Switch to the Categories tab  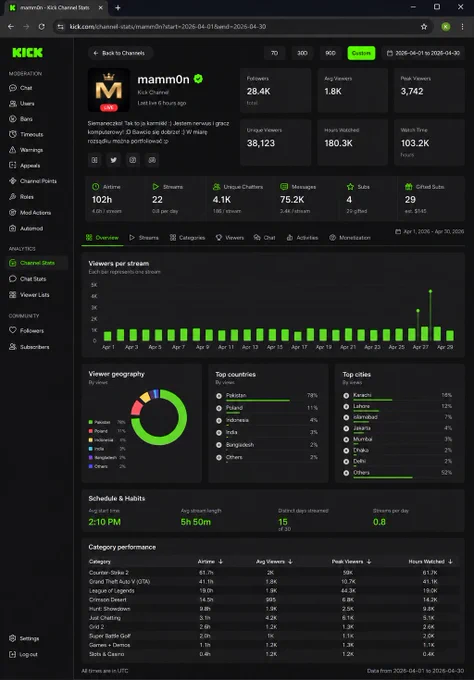tap(187, 238)
